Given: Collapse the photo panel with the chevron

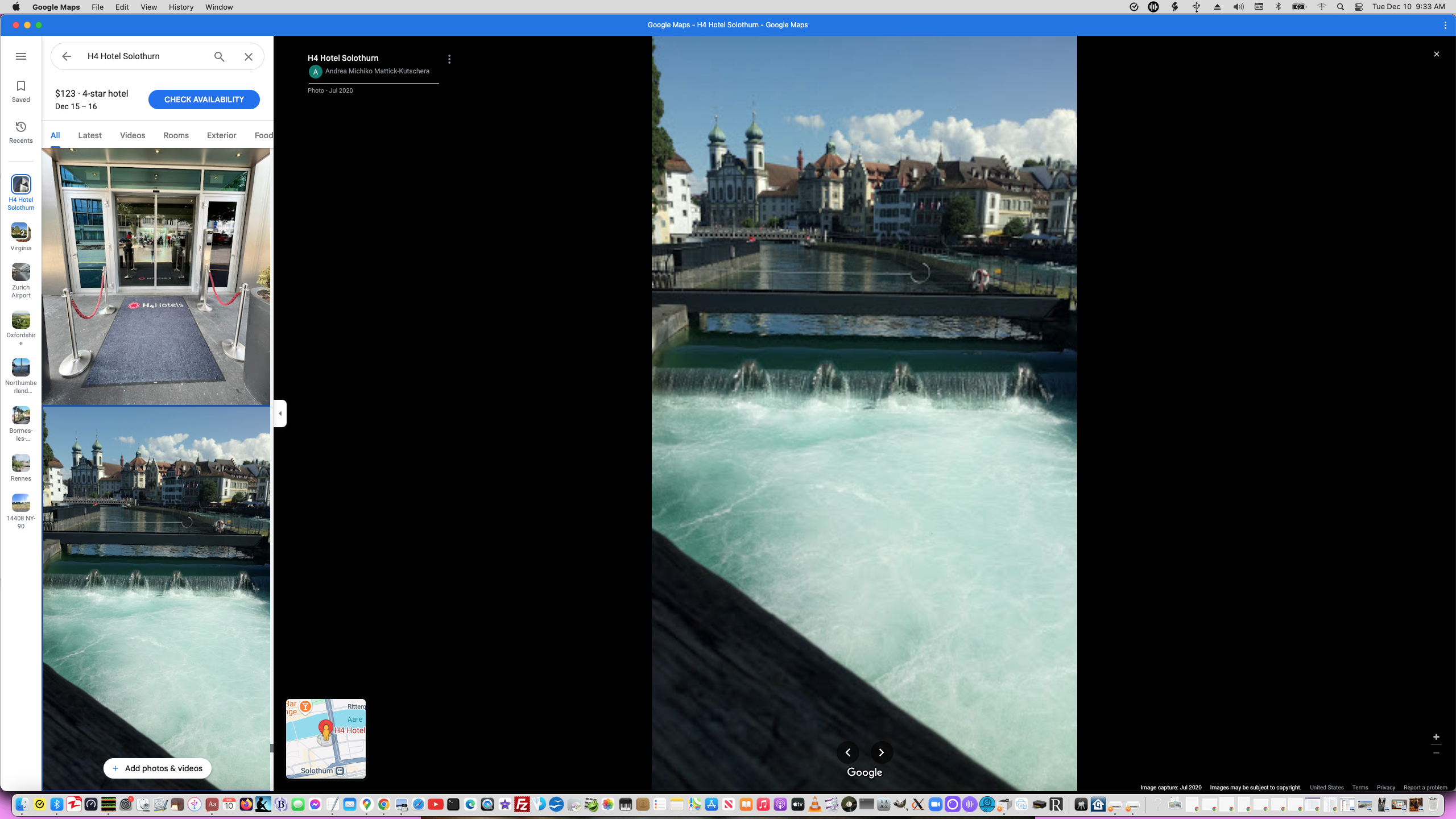Looking at the screenshot, I should click(279, 413).
